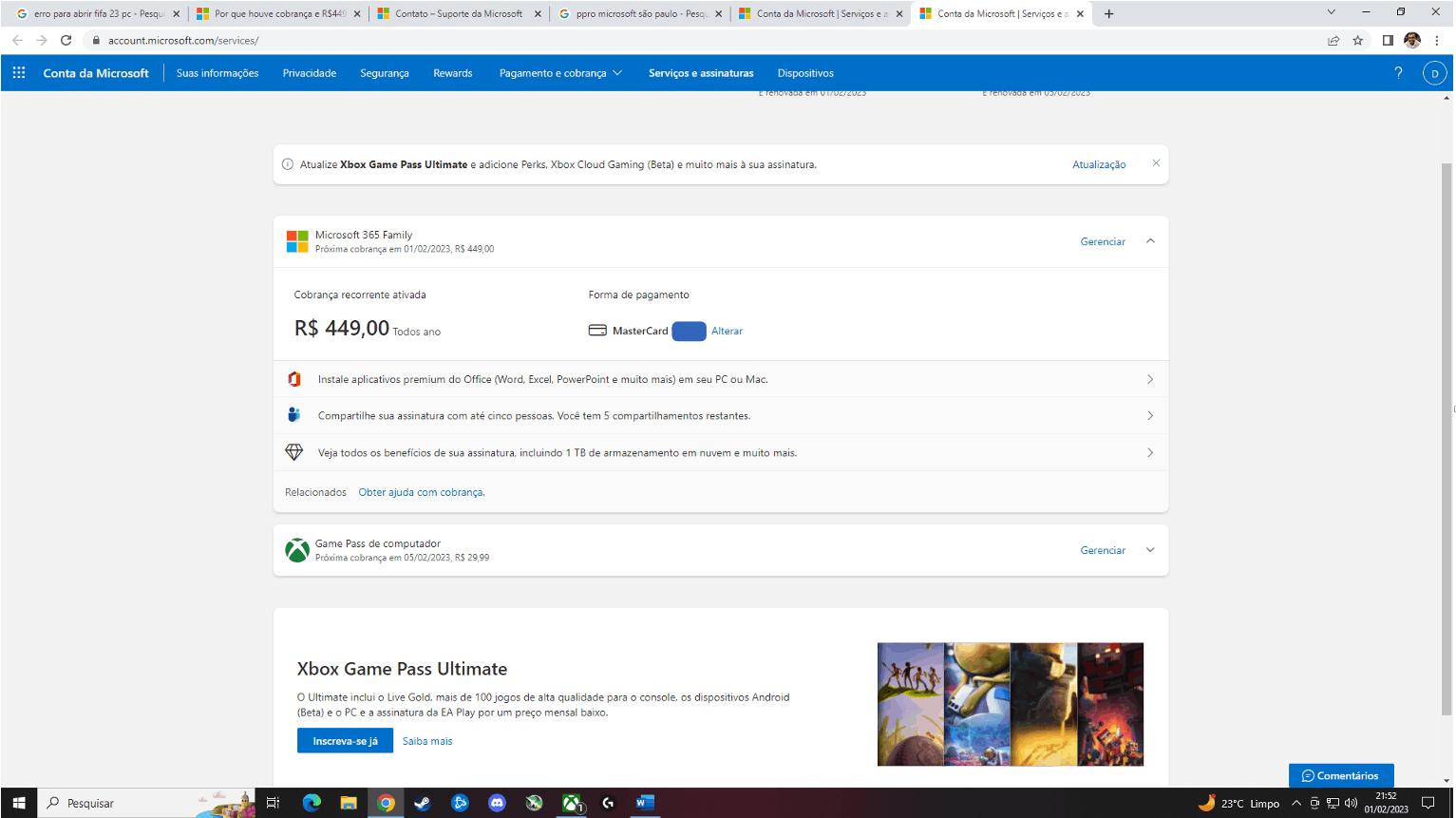Click the Inscreva-se já button
The width and height of the screenshot is (1456, 818).
tap(345, 741)
